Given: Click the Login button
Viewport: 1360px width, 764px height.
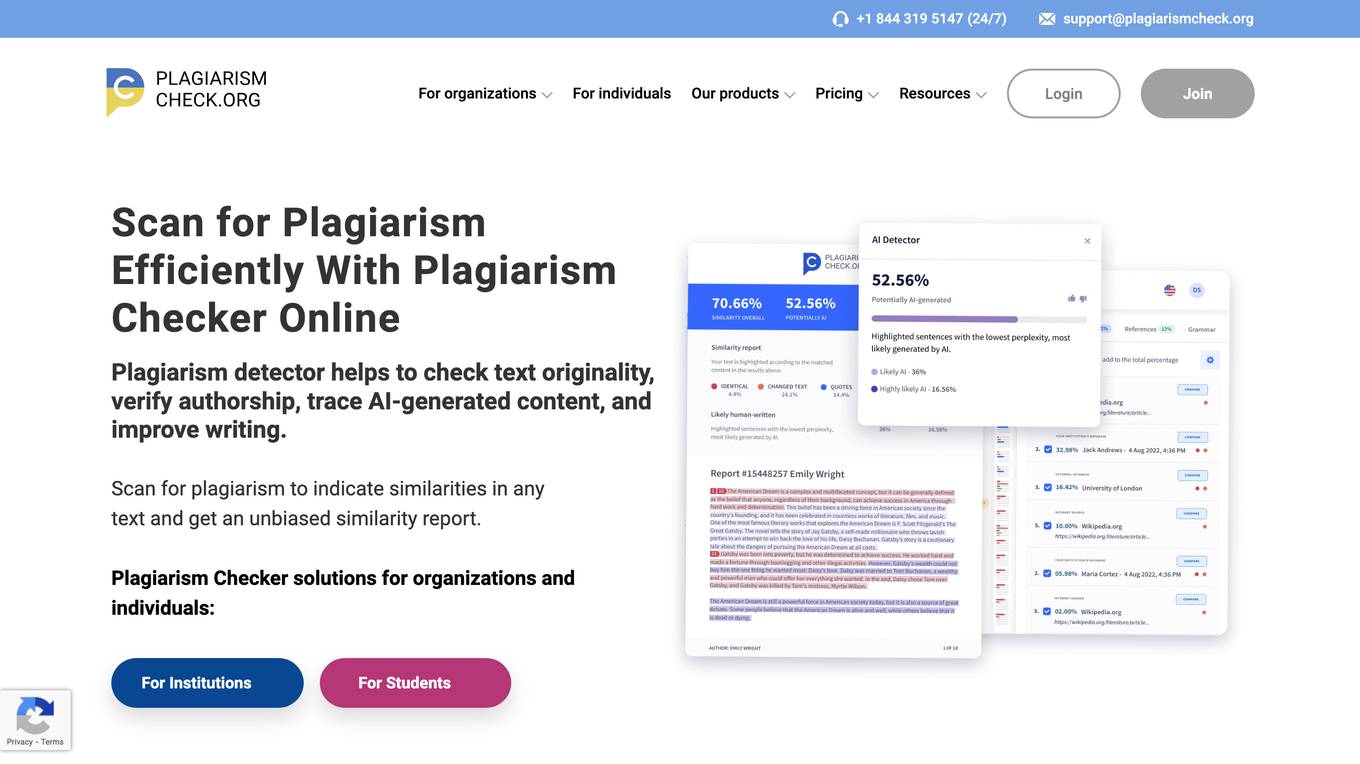Looking at the screenshot, I should coord(1063,94).
